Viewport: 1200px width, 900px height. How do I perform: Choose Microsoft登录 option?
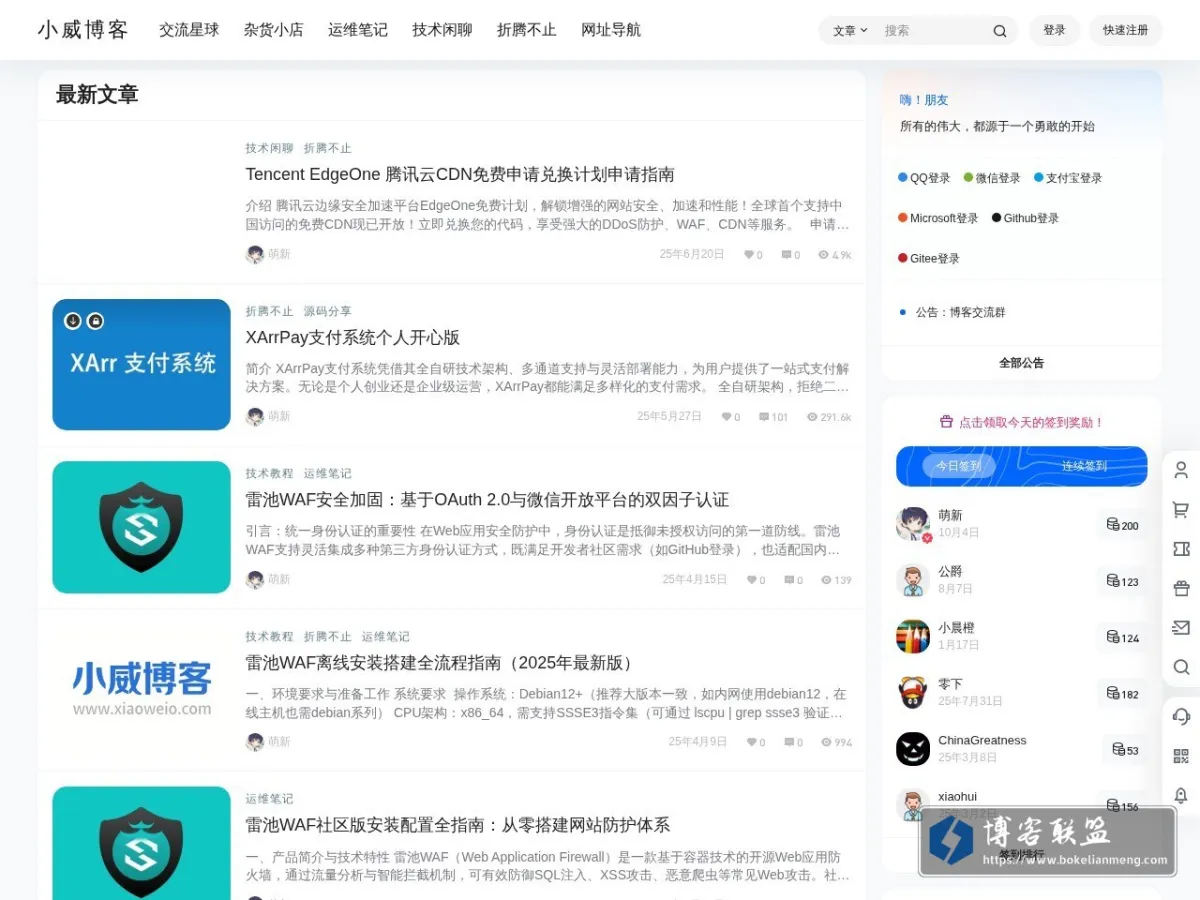(x=937, y=218)
